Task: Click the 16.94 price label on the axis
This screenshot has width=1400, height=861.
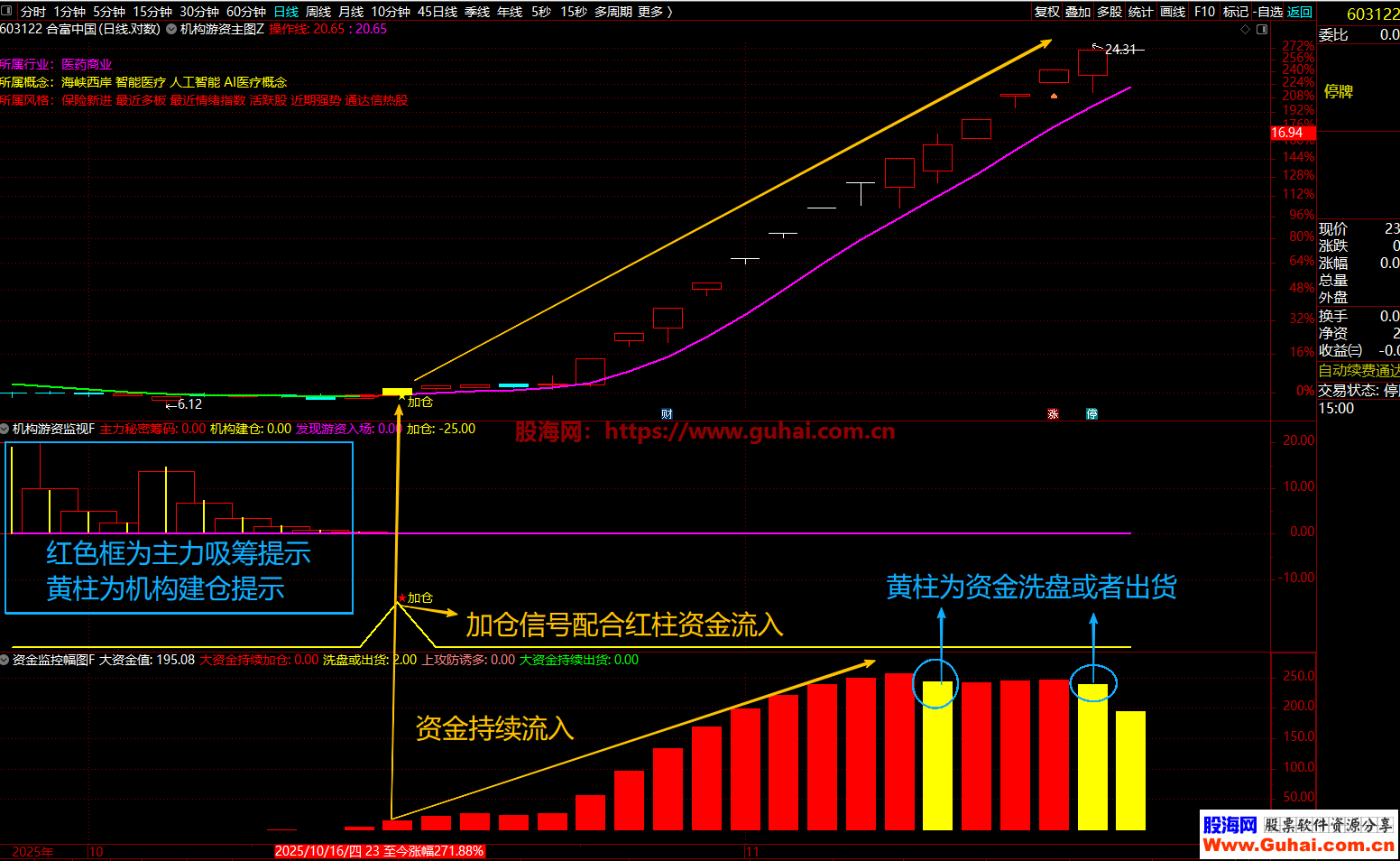Action: tap(1287, 133)
